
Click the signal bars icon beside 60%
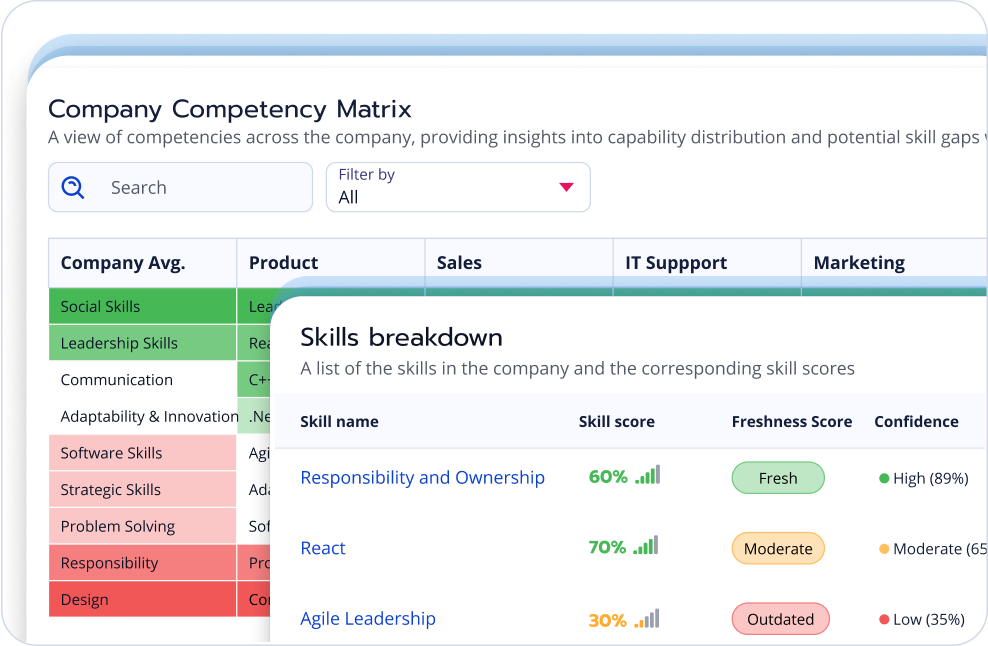pos(647,476)
